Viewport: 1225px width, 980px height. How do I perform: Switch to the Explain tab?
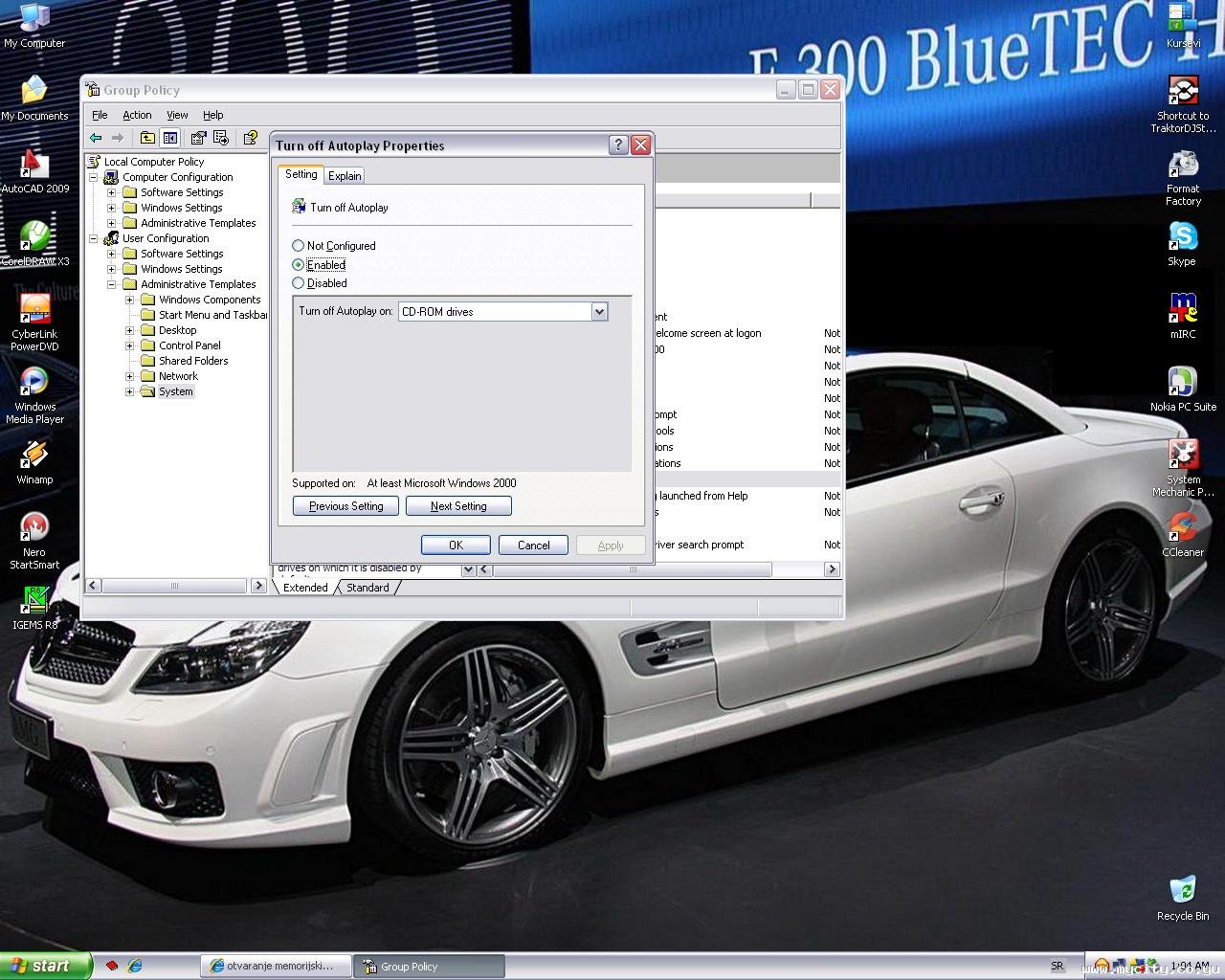tap(345, 176)
